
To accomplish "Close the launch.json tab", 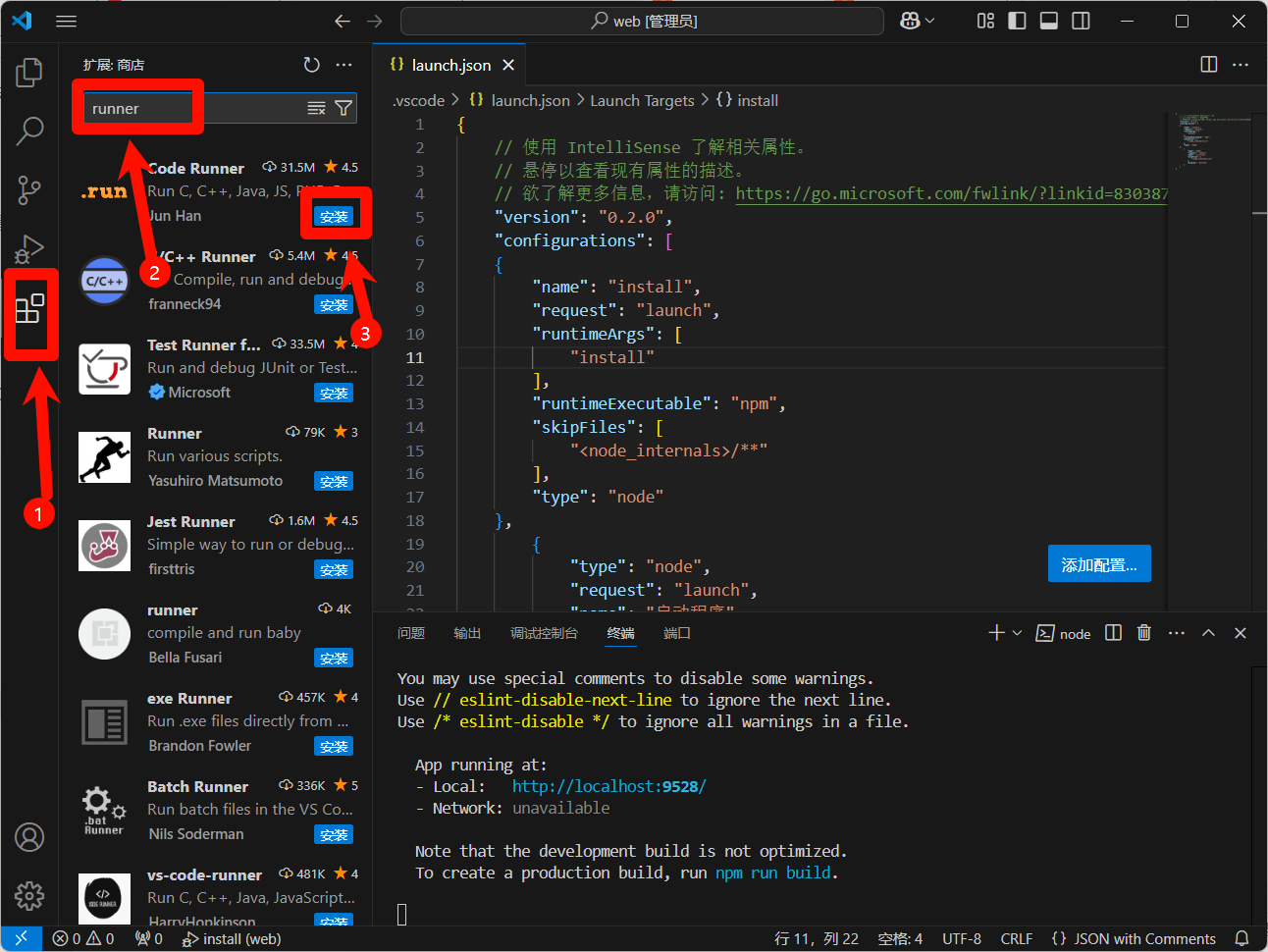I will 508,65.
